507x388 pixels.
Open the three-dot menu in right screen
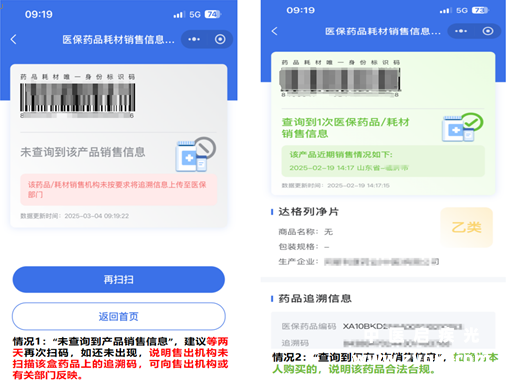click(461, 31)
